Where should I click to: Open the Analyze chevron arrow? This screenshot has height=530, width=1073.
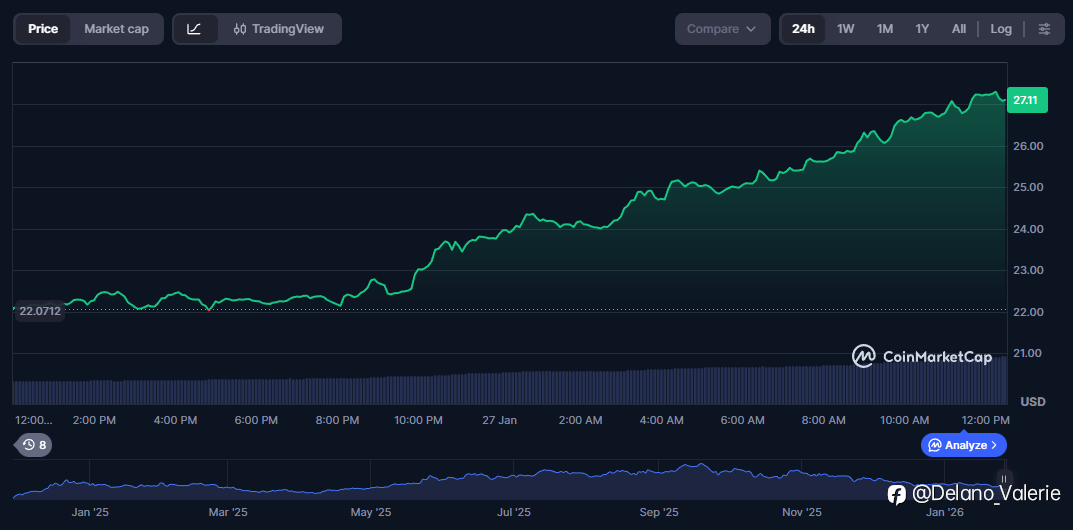pyautogui.click(x=994, y=445)
